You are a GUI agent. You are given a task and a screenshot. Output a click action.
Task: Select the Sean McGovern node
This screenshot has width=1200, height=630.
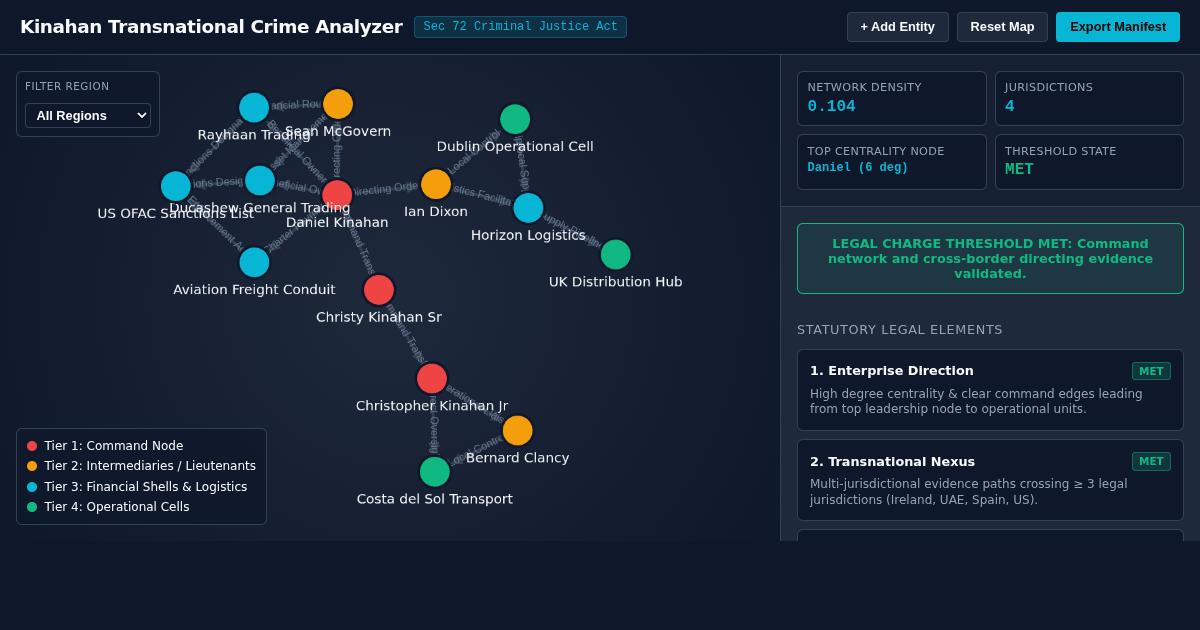338,104
